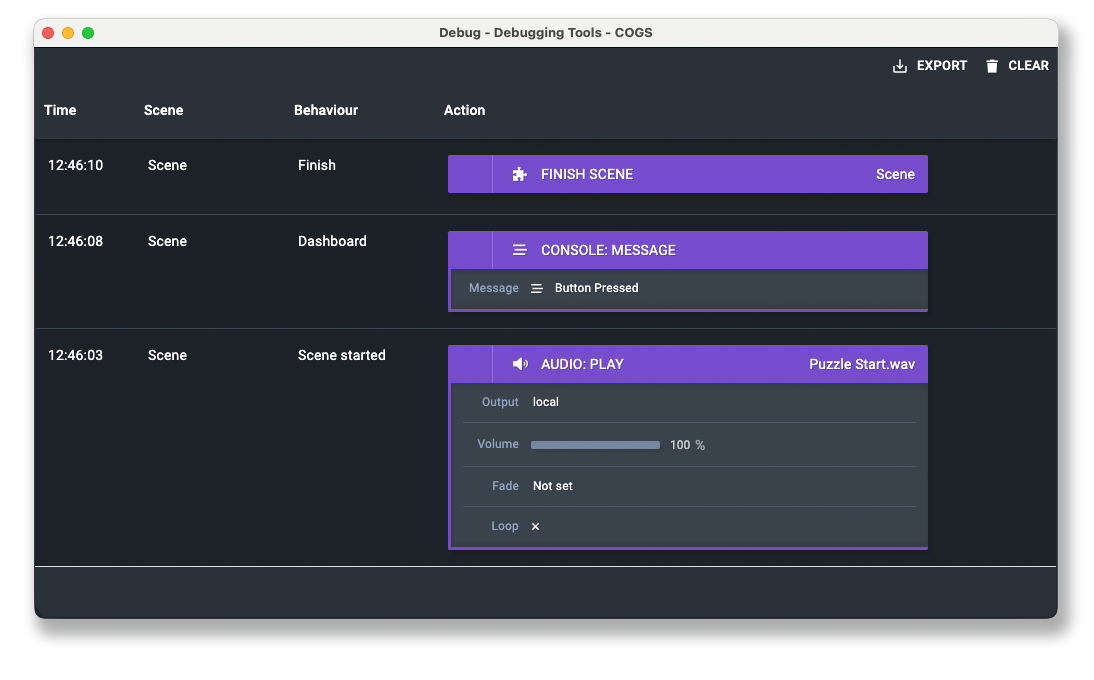Click the Behaviour column header
The width and height of the screenshot is (1094, 680).
(x=325, y=110)
